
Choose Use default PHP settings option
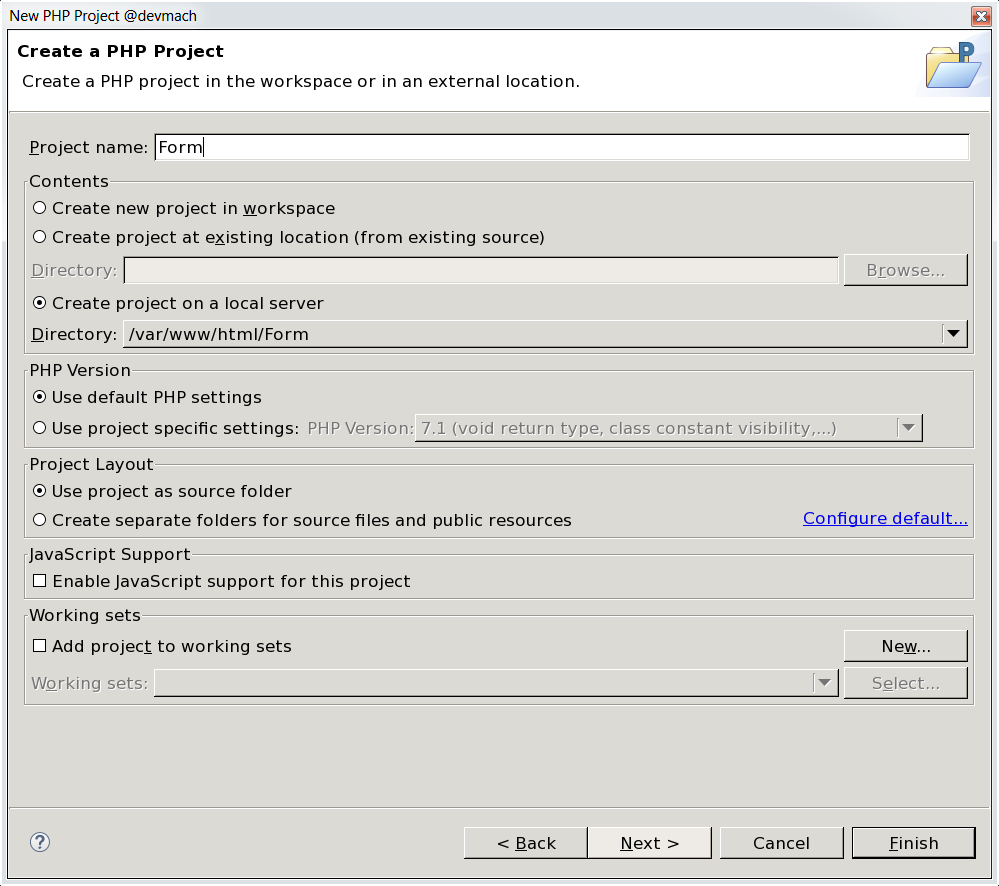coord(40,397)
